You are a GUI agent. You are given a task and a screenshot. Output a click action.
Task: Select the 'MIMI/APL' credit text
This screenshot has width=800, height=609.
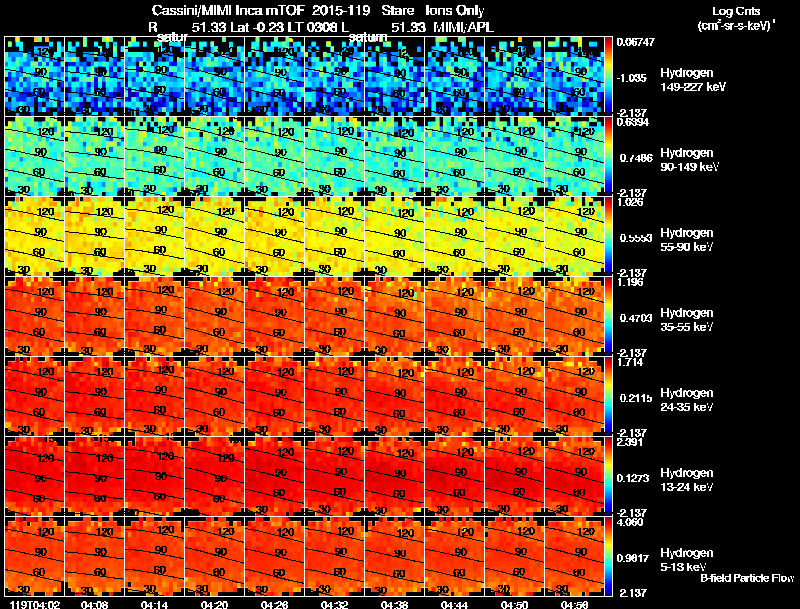click(x=463, y=28)
